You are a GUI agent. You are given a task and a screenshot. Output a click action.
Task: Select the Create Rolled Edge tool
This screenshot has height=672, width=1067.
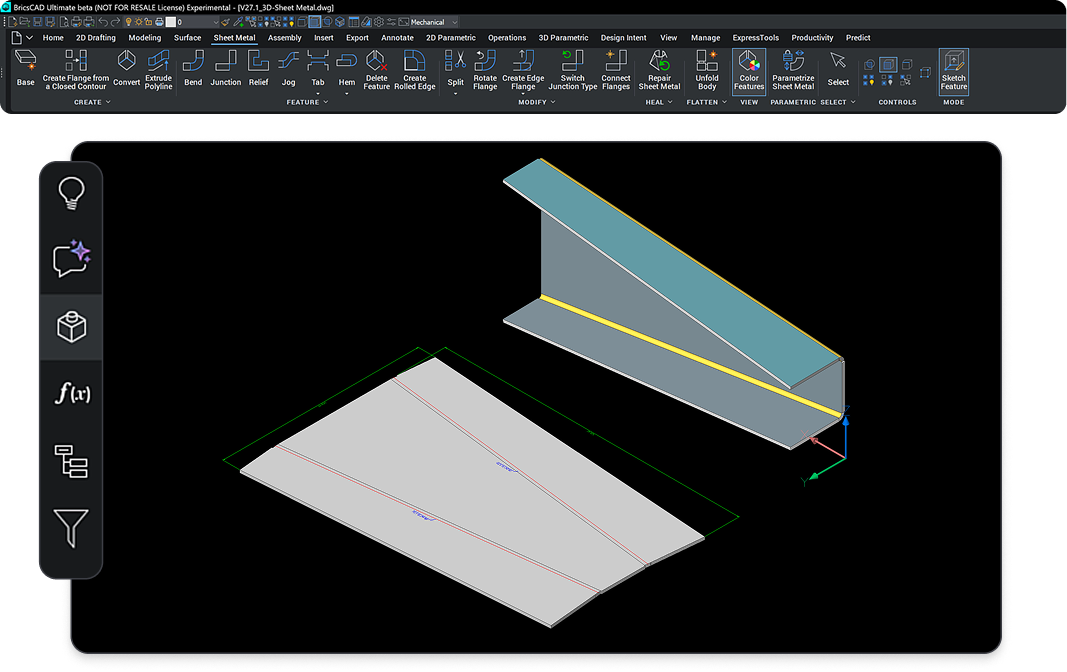pos(414,69)
